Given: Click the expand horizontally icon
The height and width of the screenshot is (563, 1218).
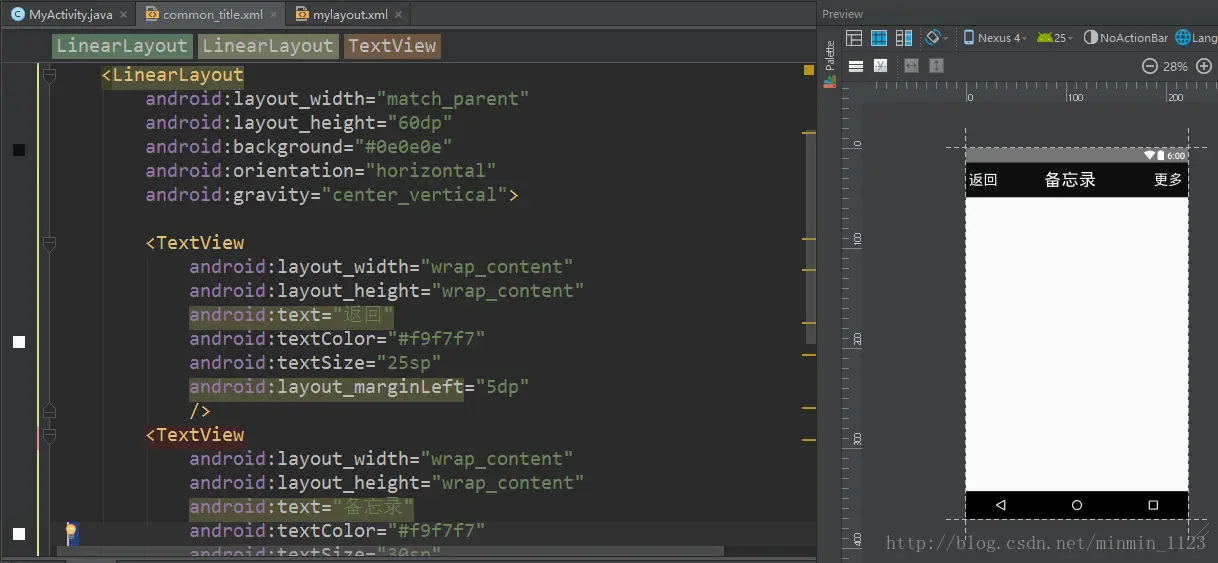Looking at the screenshot, I should click(912, 66).
